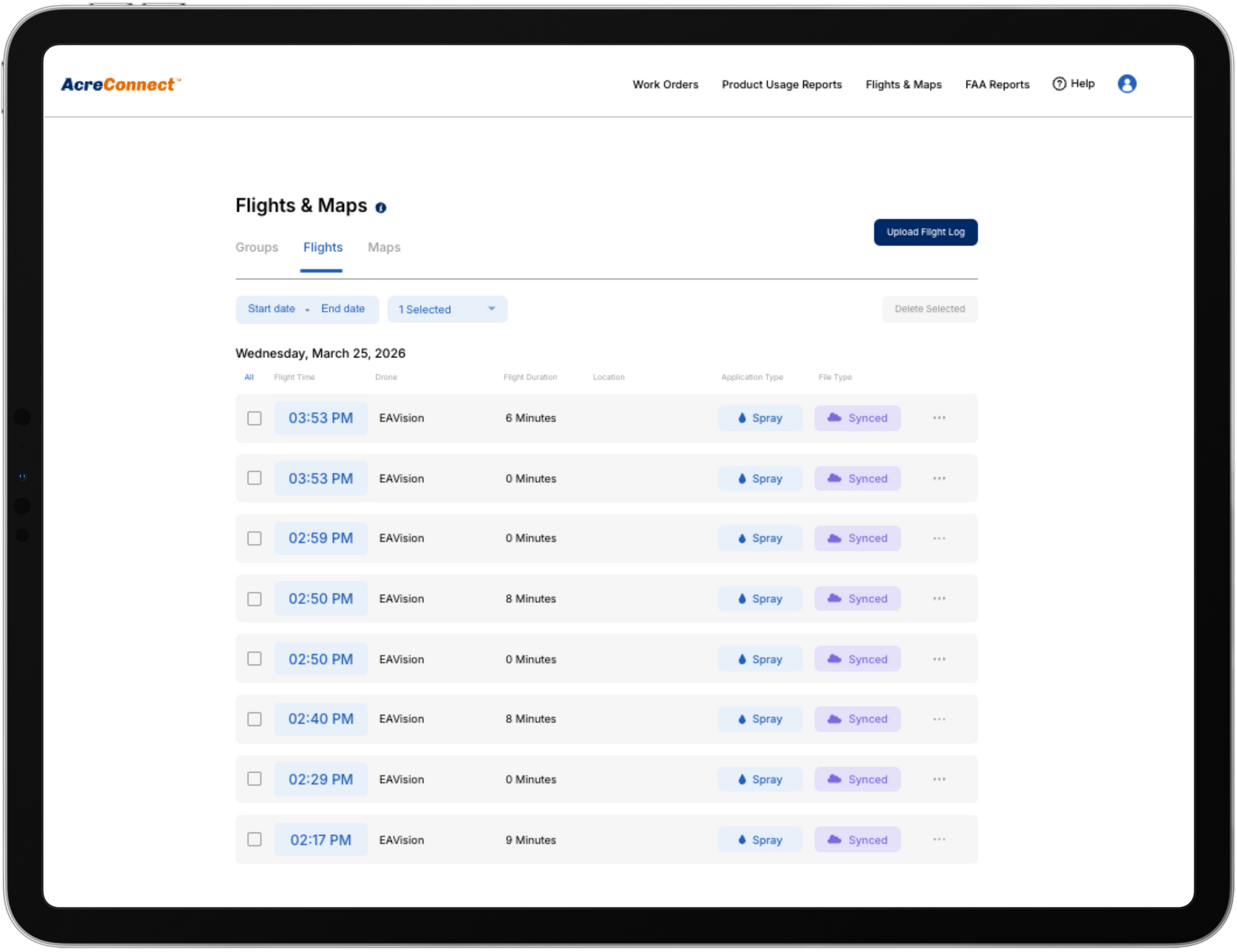The height and width of the screenshot is (952, 1237).
Task: Click the AcreConnect logo
Action: coord(120,84)
